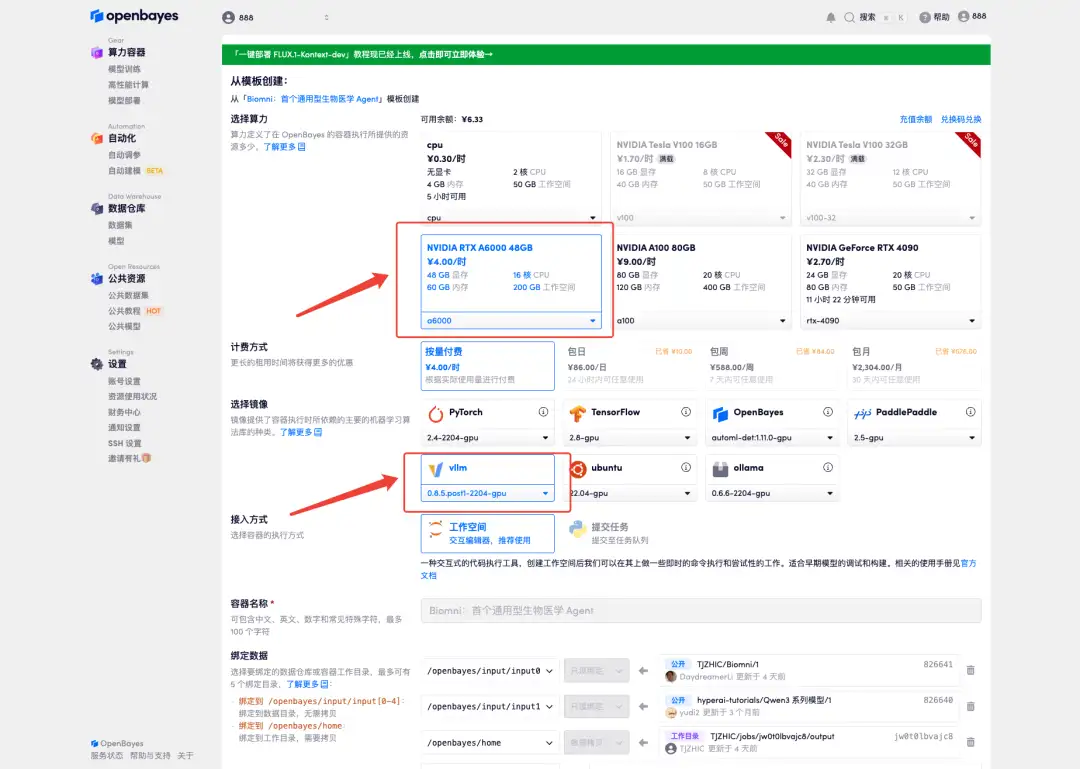Click the search magnifier icon
Screen dimensions: 1080x769
click(x=849, y=17)
